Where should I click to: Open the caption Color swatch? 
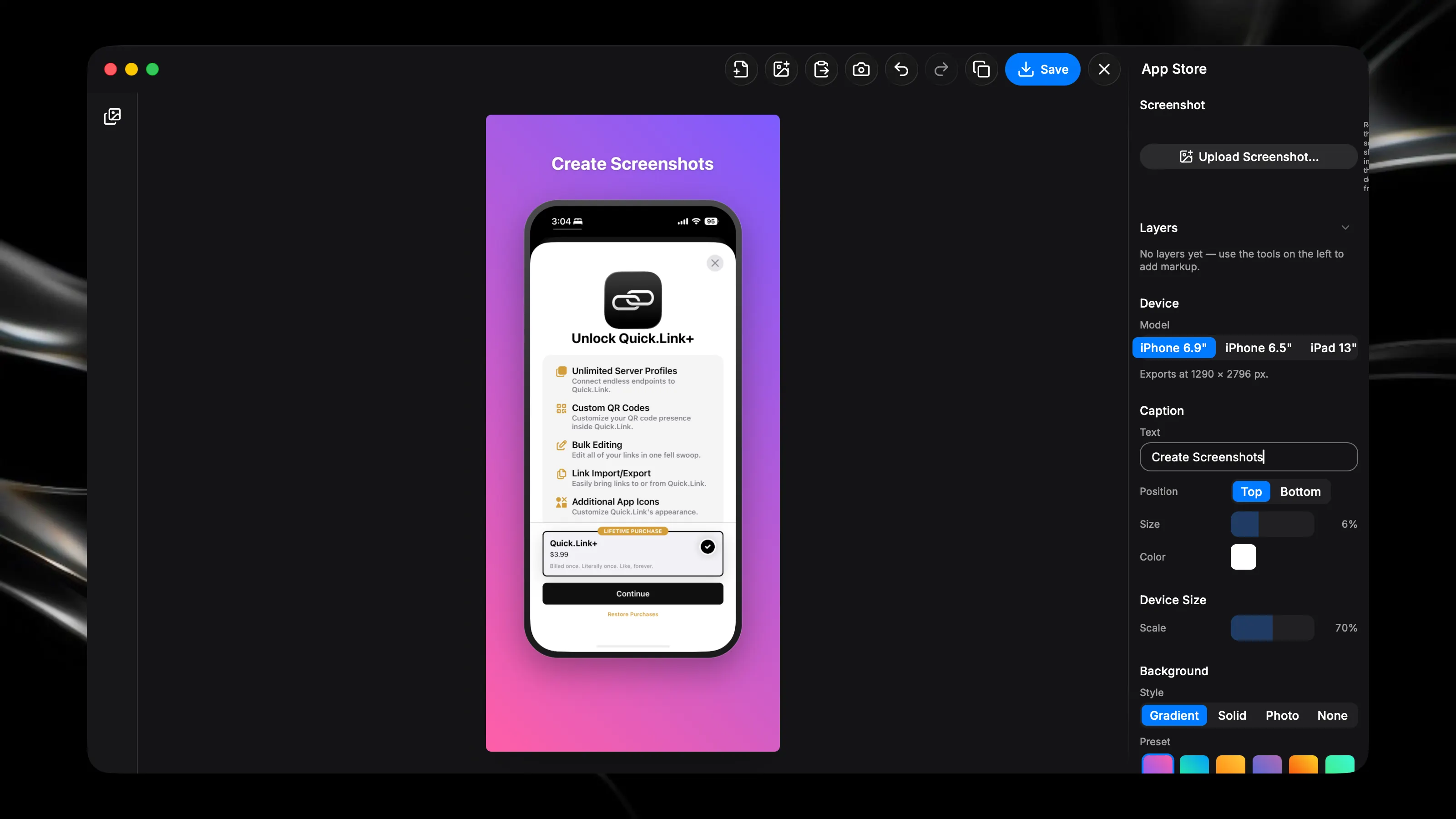click(x=1244, y=557)
